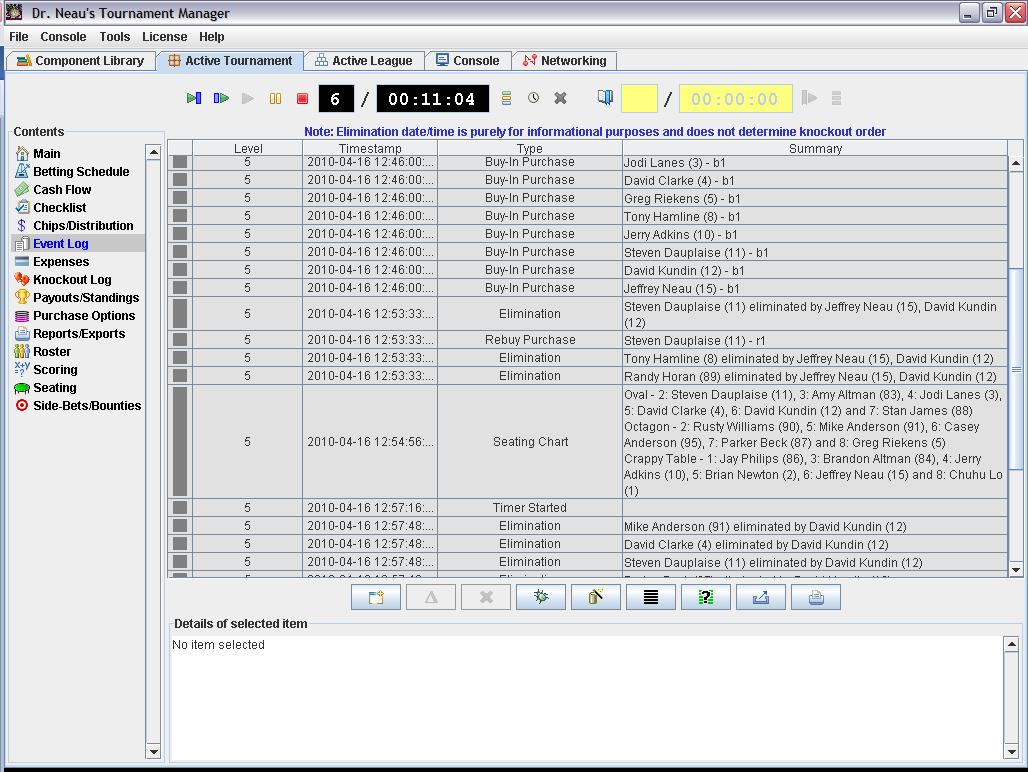
Task: Click the small clock icon in toolbar
Action: coord(534,98)
